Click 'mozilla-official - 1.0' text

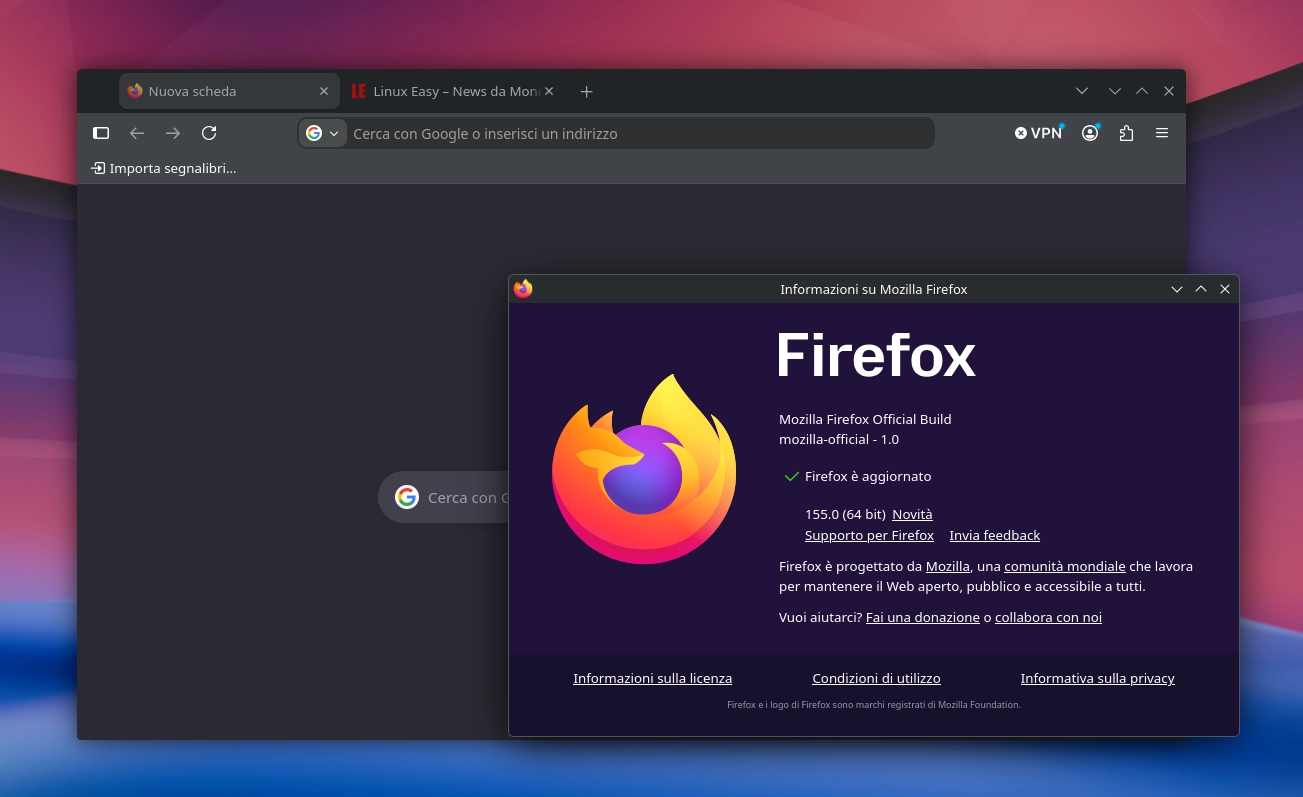[x=839, y=439]
